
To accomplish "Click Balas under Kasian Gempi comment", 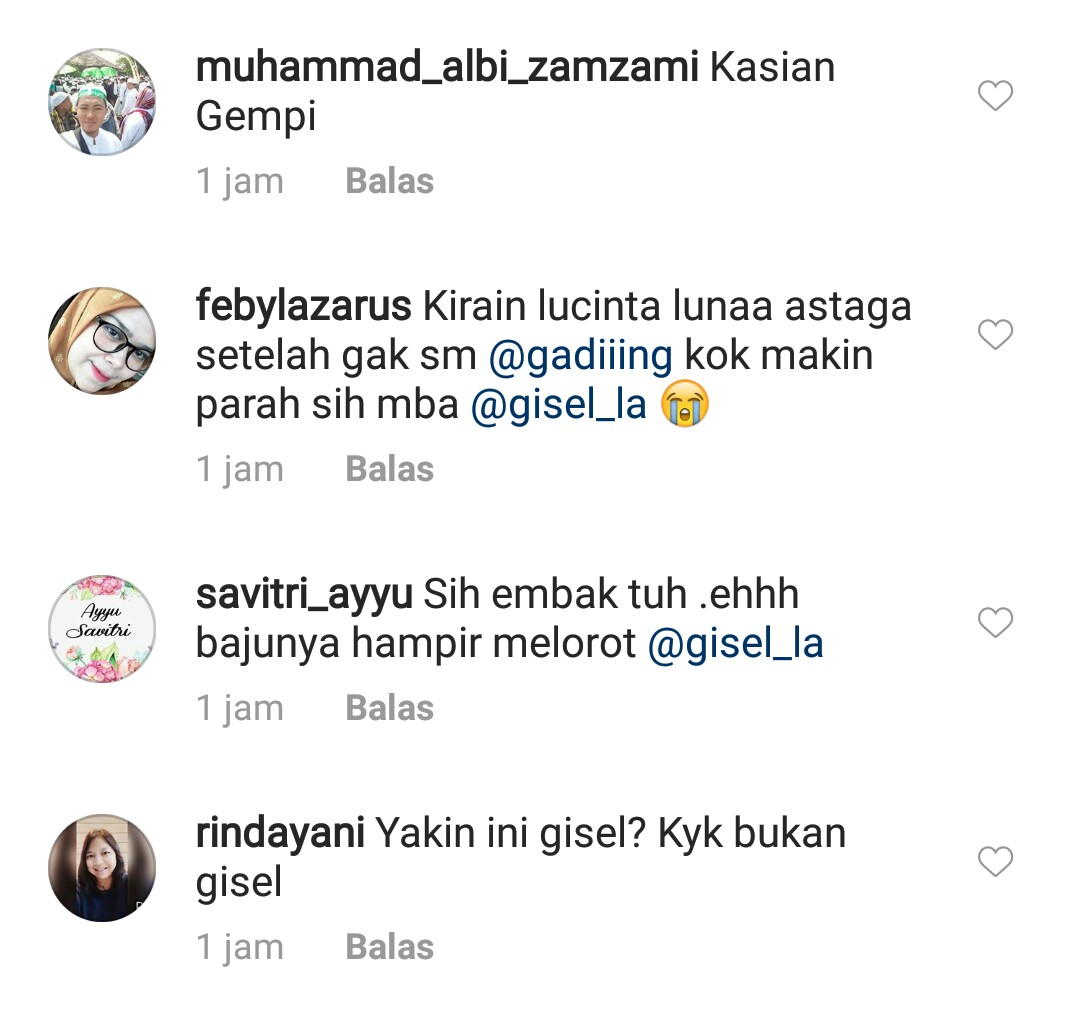I will [x=389, y=182].
